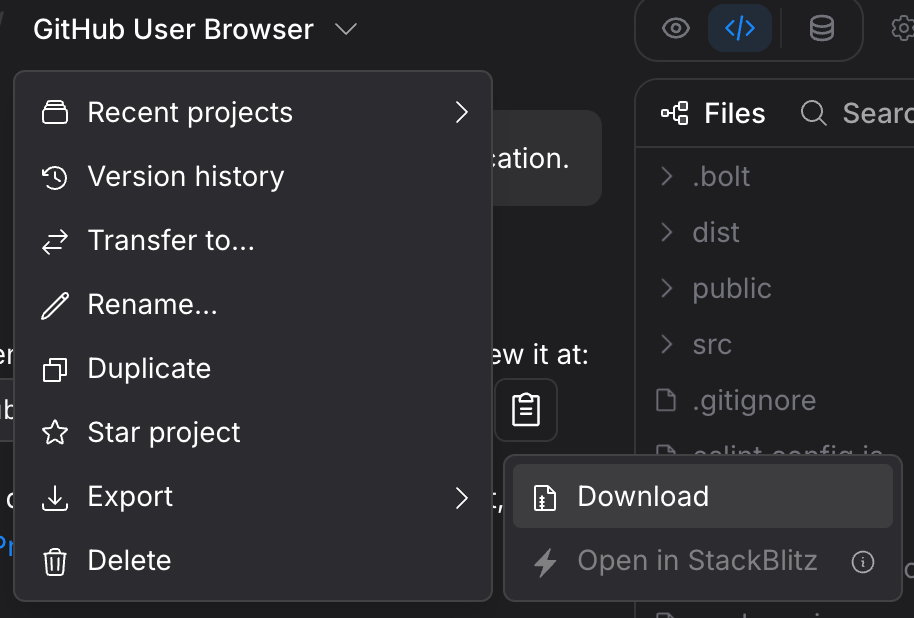
Task: Select Open in StackBlitz
Action: 702,561
